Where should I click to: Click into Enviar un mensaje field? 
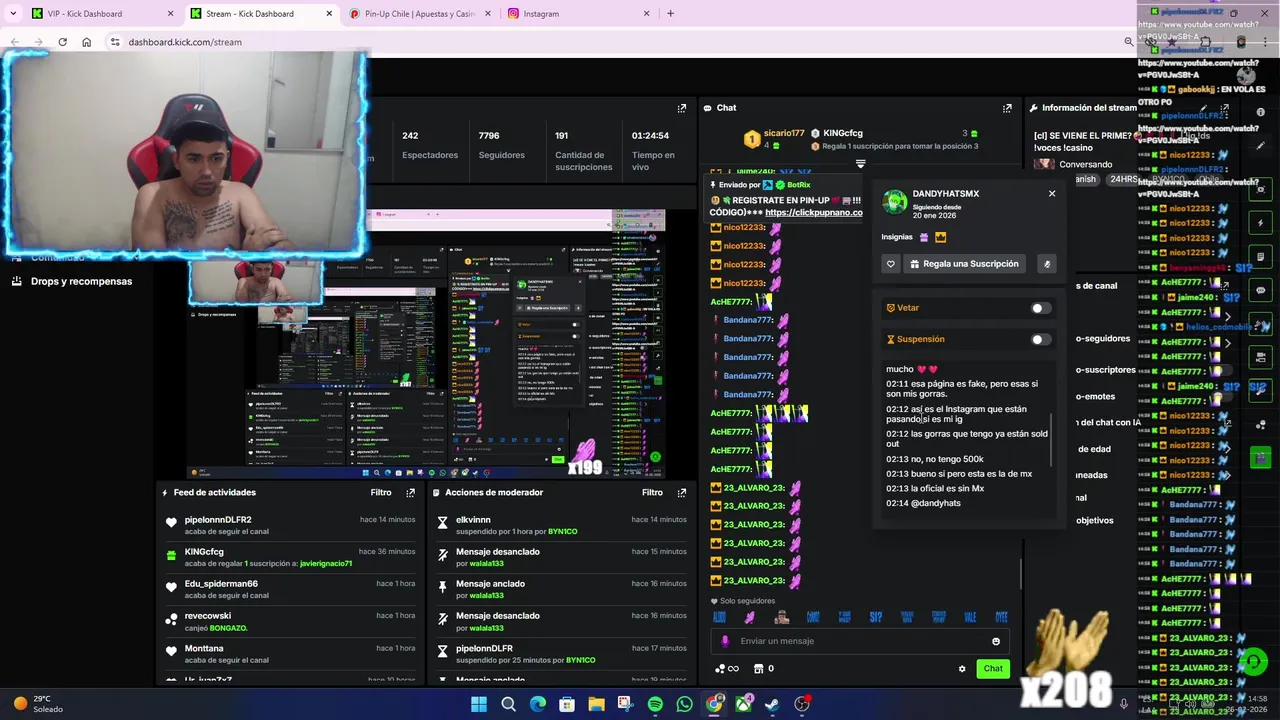860,642
